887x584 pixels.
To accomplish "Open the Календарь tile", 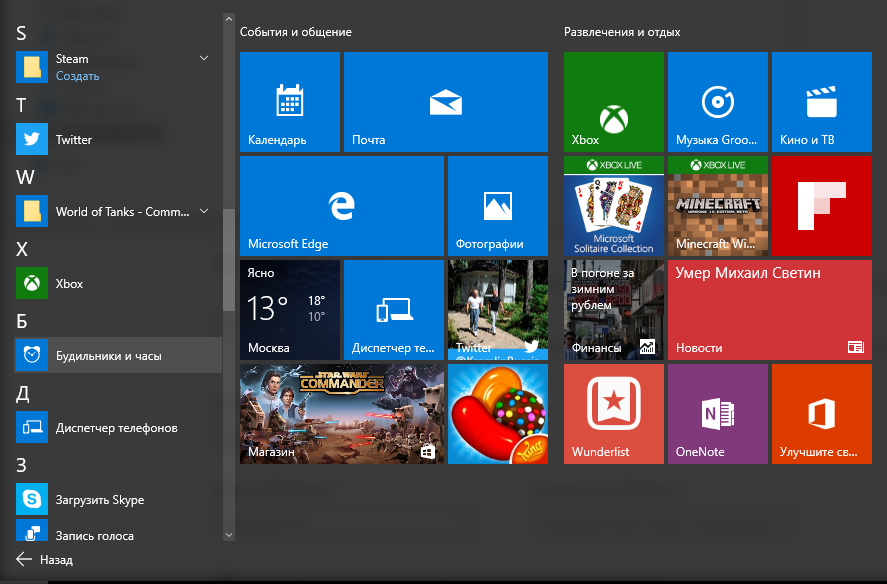I will 290,102.
